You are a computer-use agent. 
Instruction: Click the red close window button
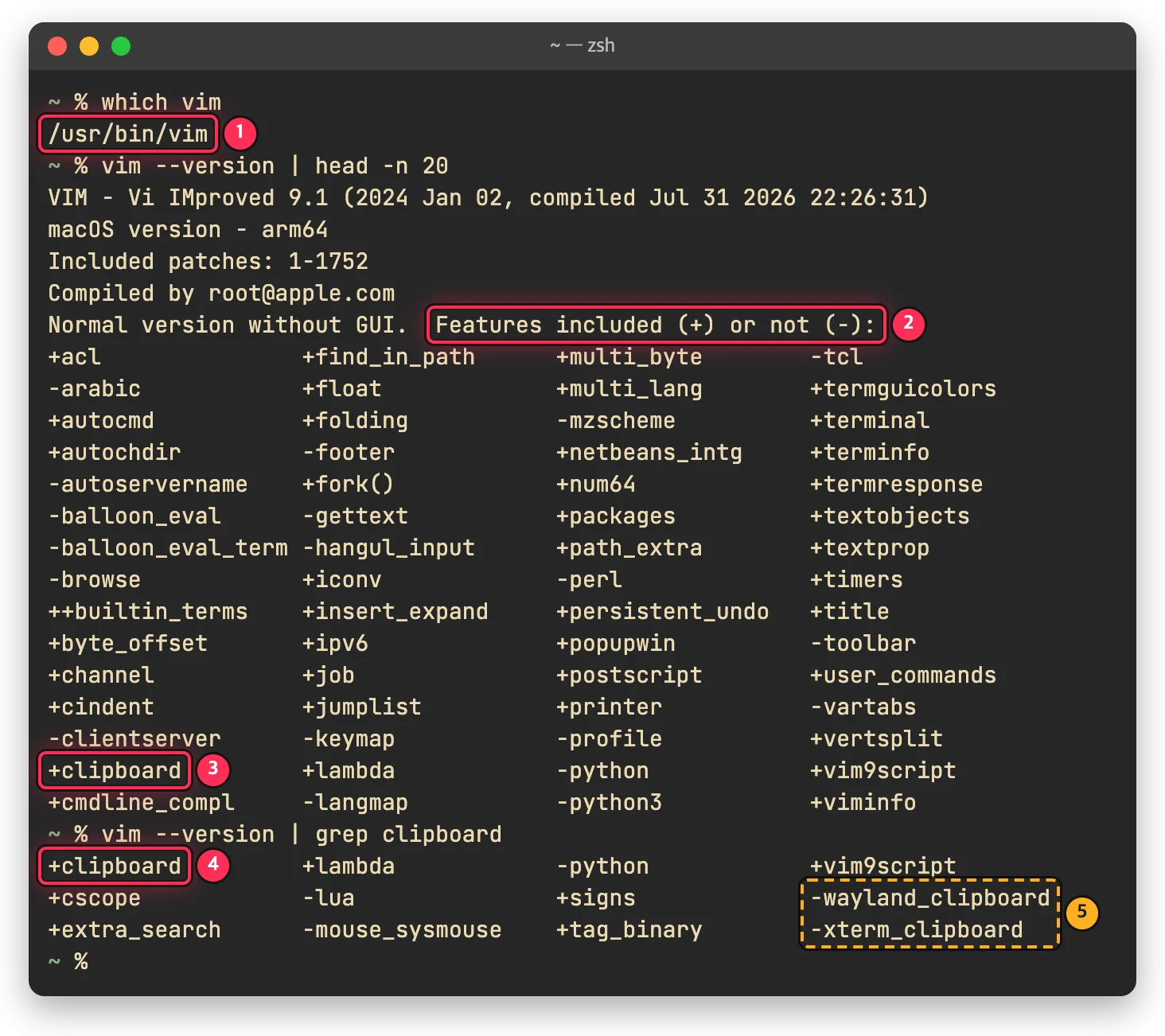[x=57, y=46]
